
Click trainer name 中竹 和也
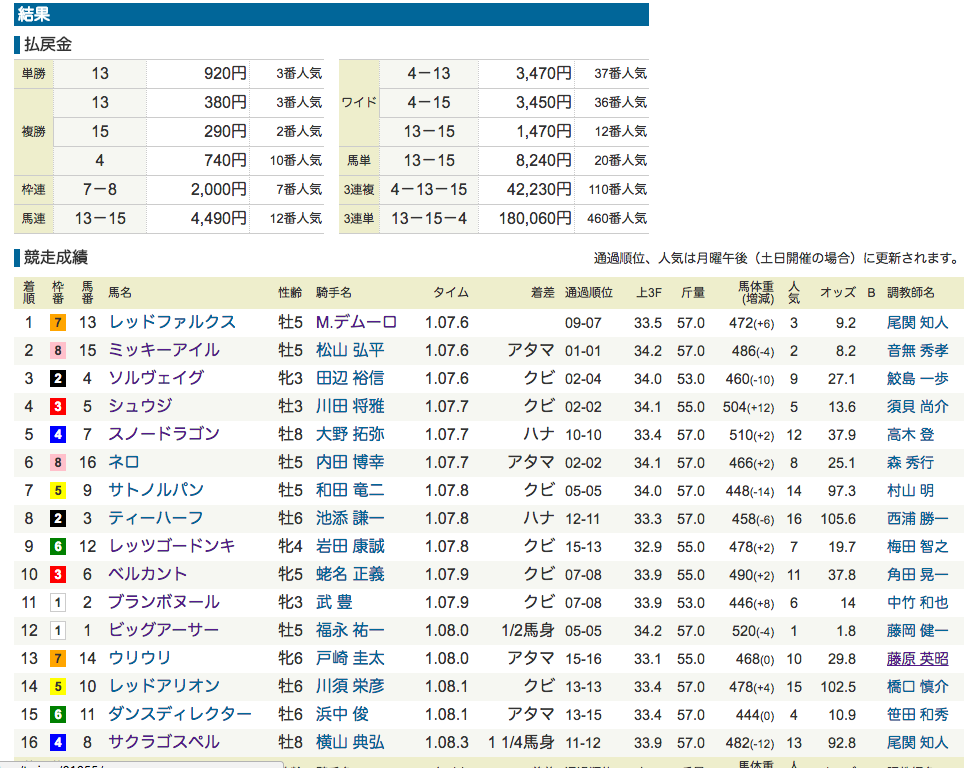(917, 603)
